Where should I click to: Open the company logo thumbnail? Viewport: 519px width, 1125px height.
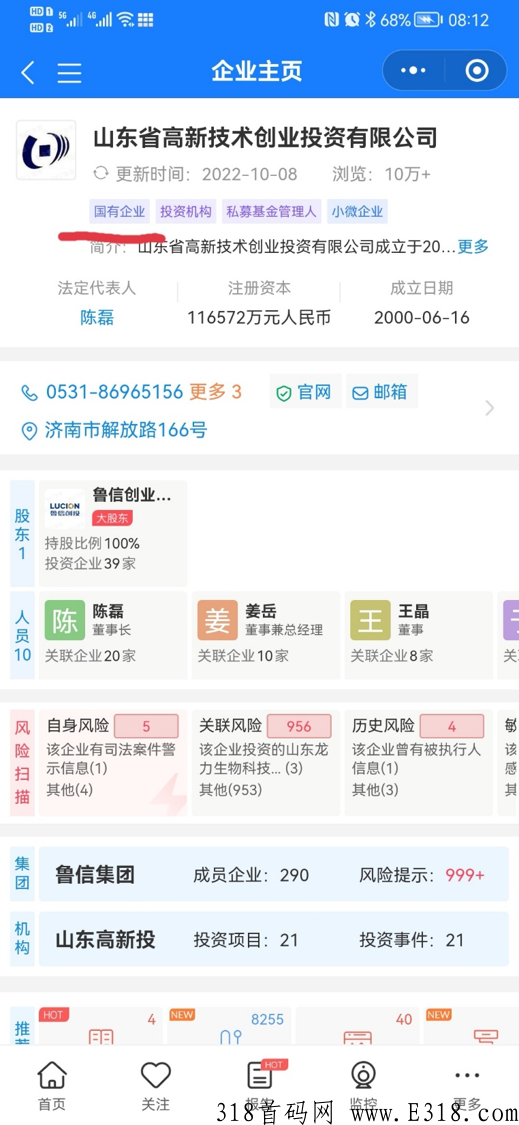point(46,150)
